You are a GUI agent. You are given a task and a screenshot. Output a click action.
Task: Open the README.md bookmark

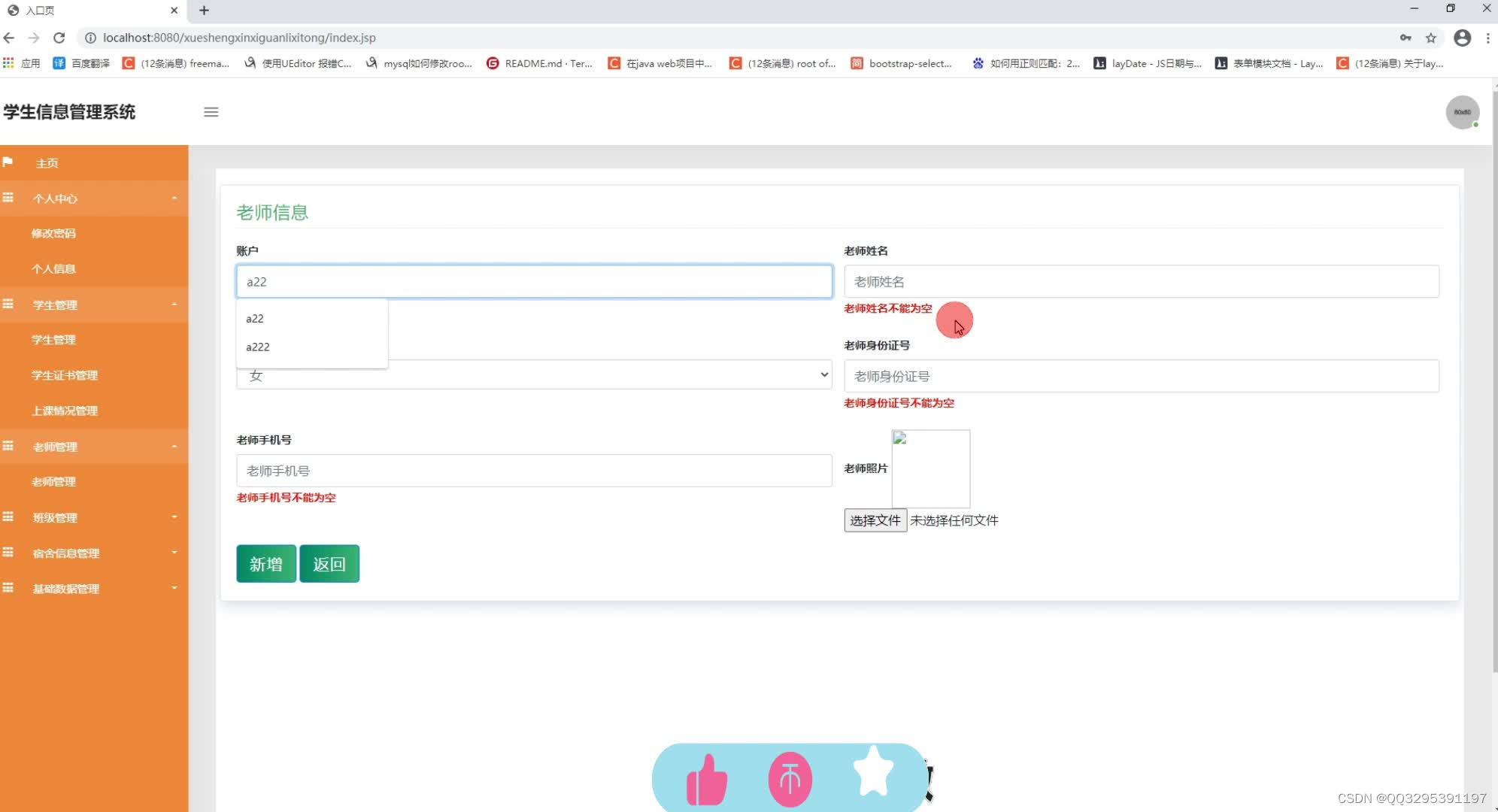click(540, 63)
